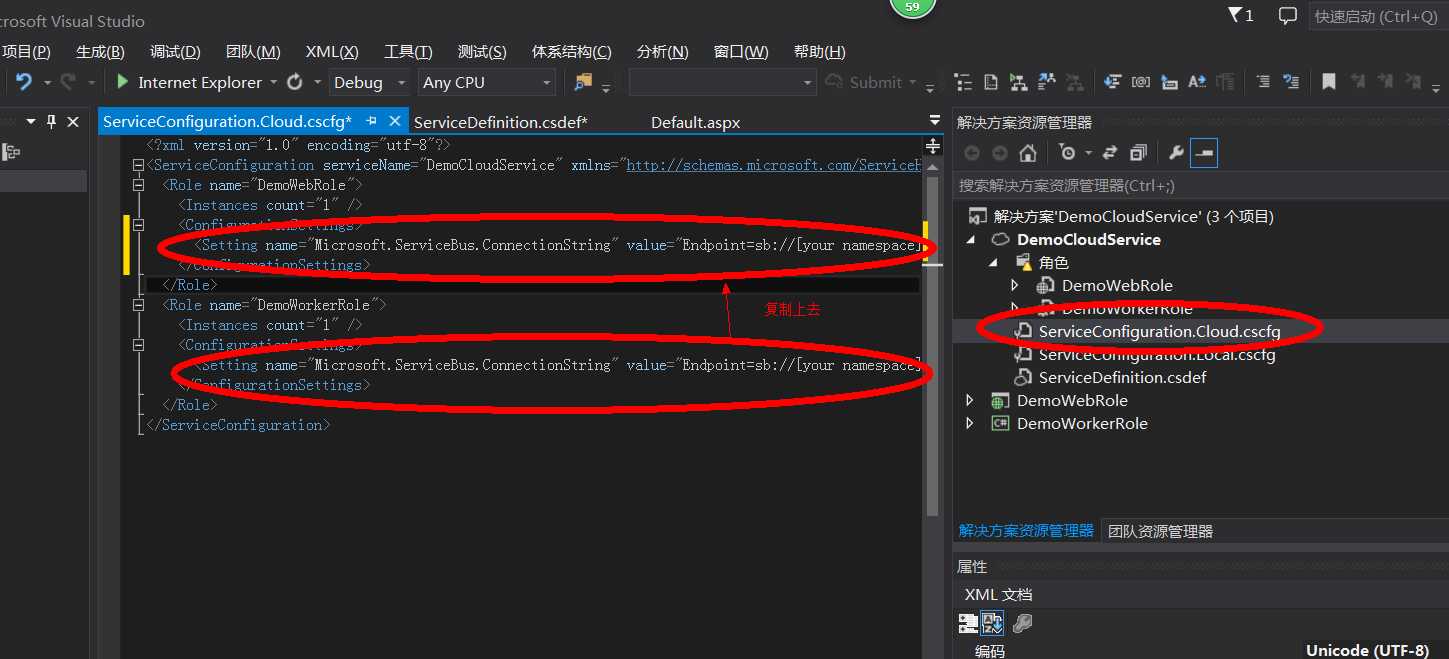
Task: Click the Solution Explorer search field
Action: pos(1200,185)
